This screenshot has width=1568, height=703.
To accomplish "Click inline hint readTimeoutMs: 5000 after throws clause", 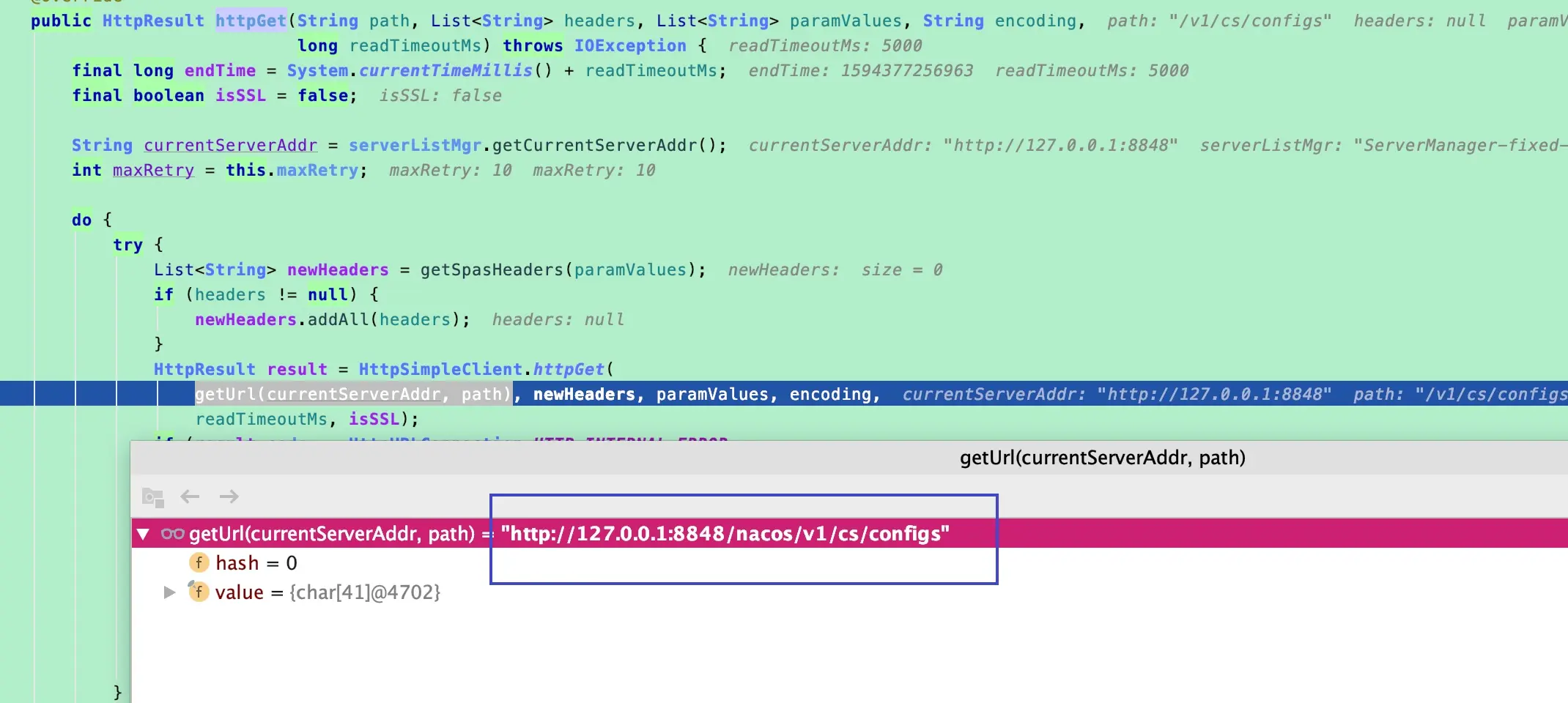I will 825,45.
